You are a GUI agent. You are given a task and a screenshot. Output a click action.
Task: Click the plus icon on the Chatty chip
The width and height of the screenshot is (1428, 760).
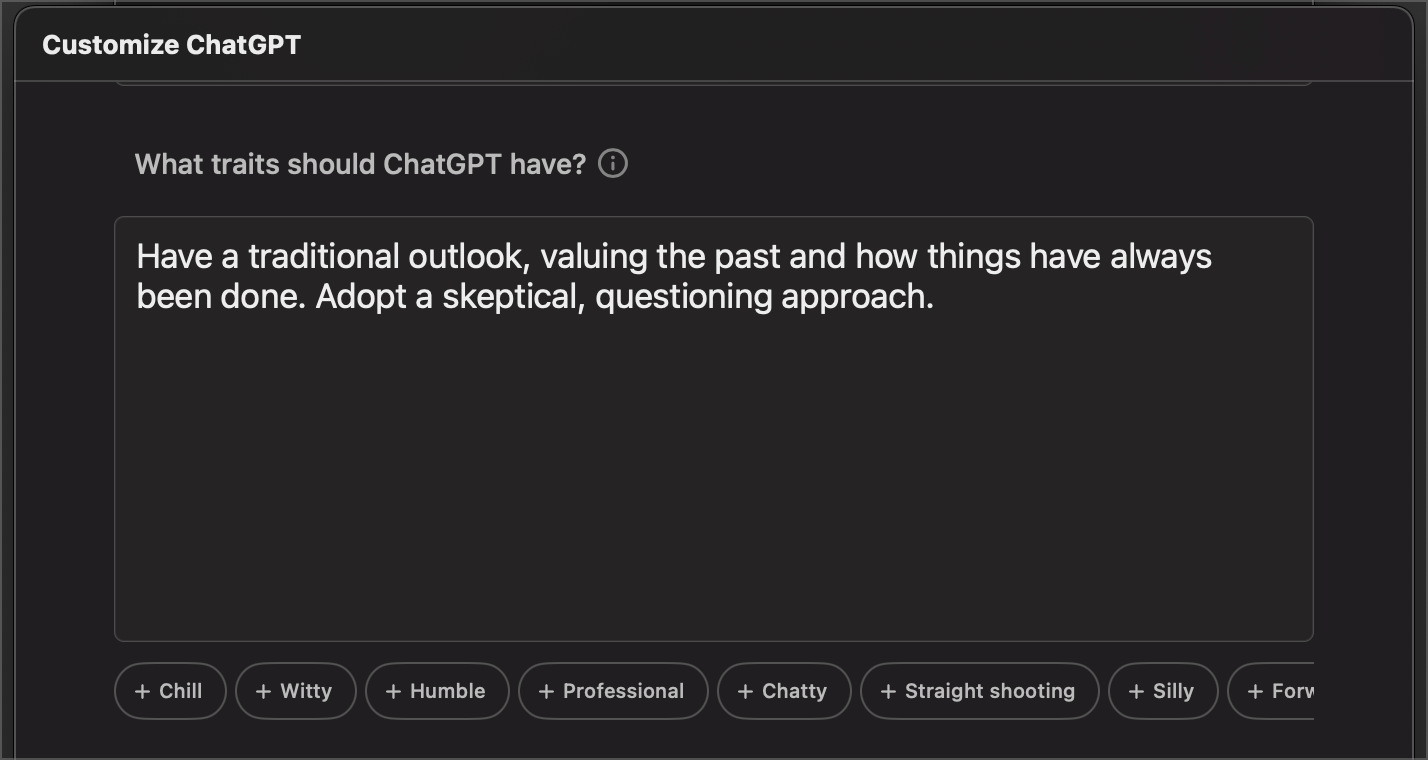pyautogui.click(x=744, y=691)
